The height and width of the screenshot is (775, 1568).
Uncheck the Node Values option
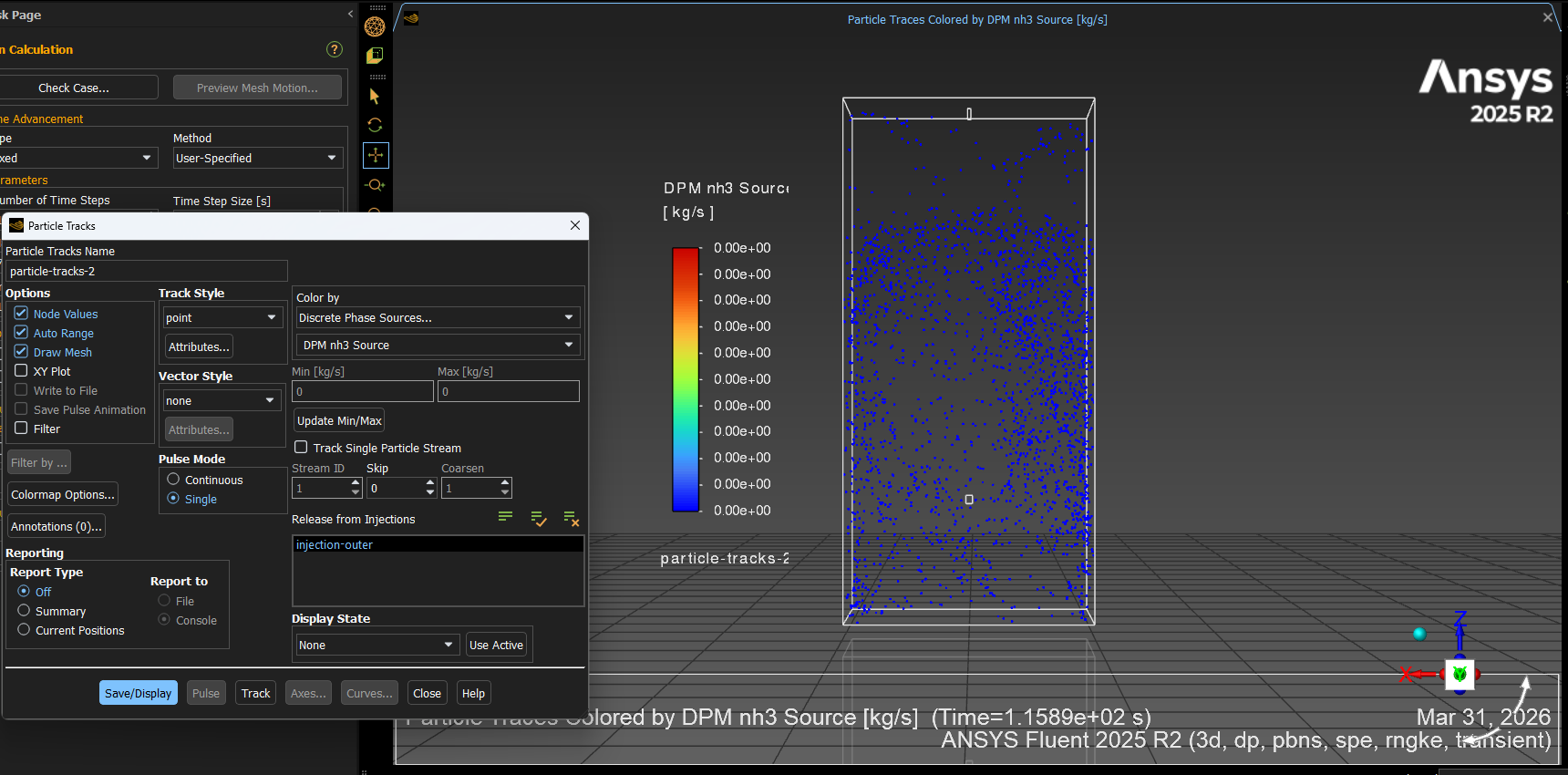click(x=21, y=313)
